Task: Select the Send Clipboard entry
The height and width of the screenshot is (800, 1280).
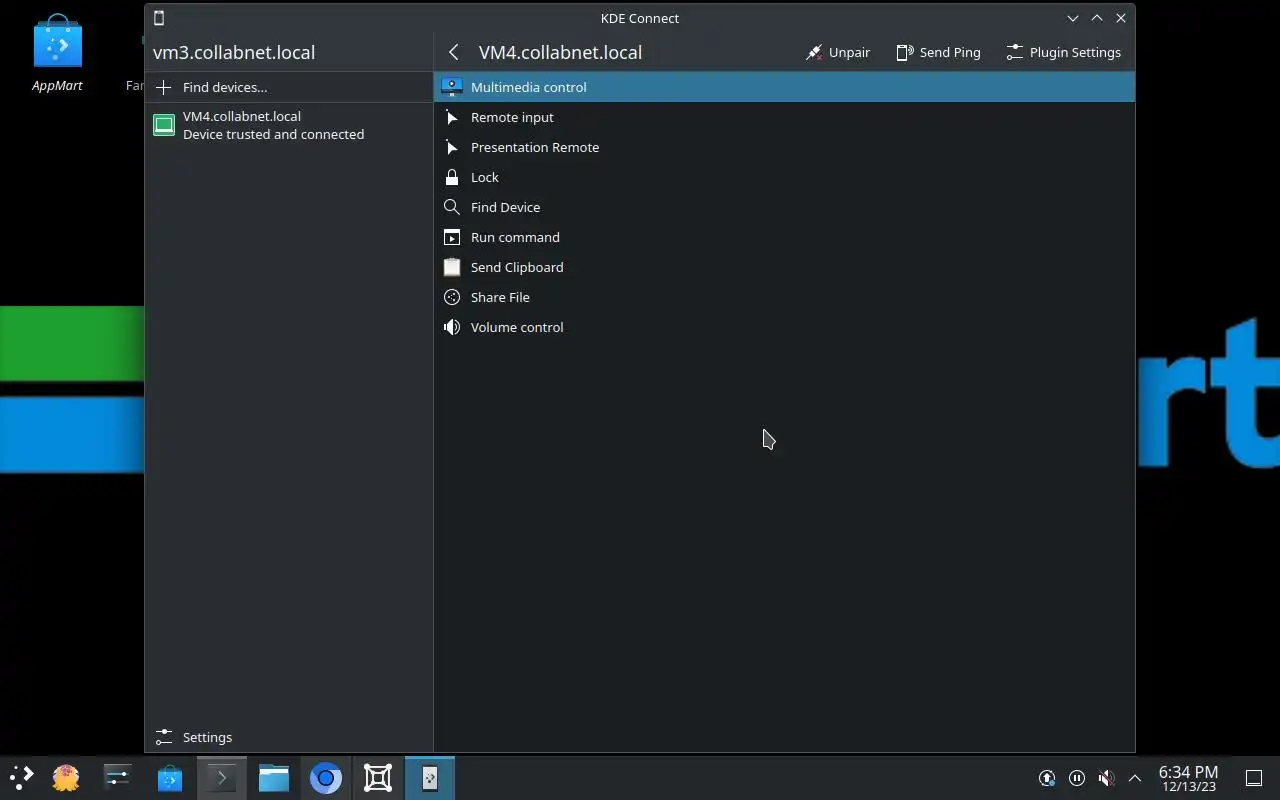Action: (784, 267)
